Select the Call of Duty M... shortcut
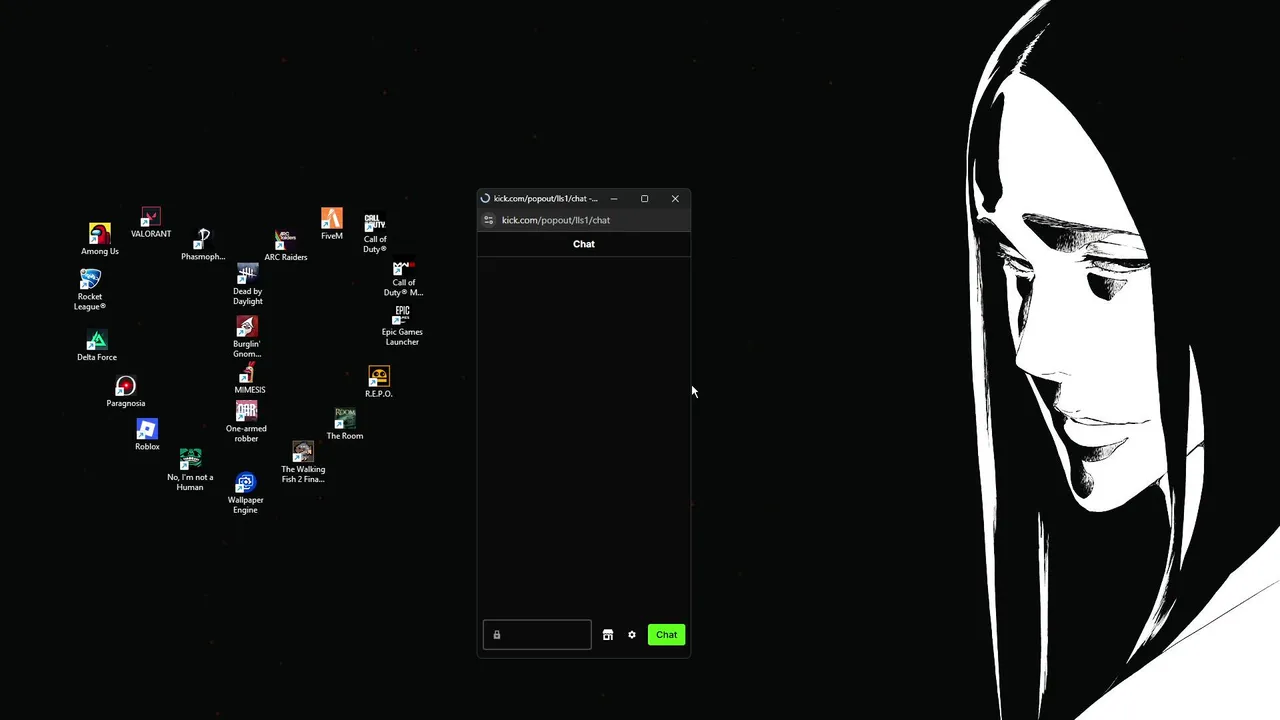The width and height of the screenshot is (1280, 720). [x=403, y=278]
